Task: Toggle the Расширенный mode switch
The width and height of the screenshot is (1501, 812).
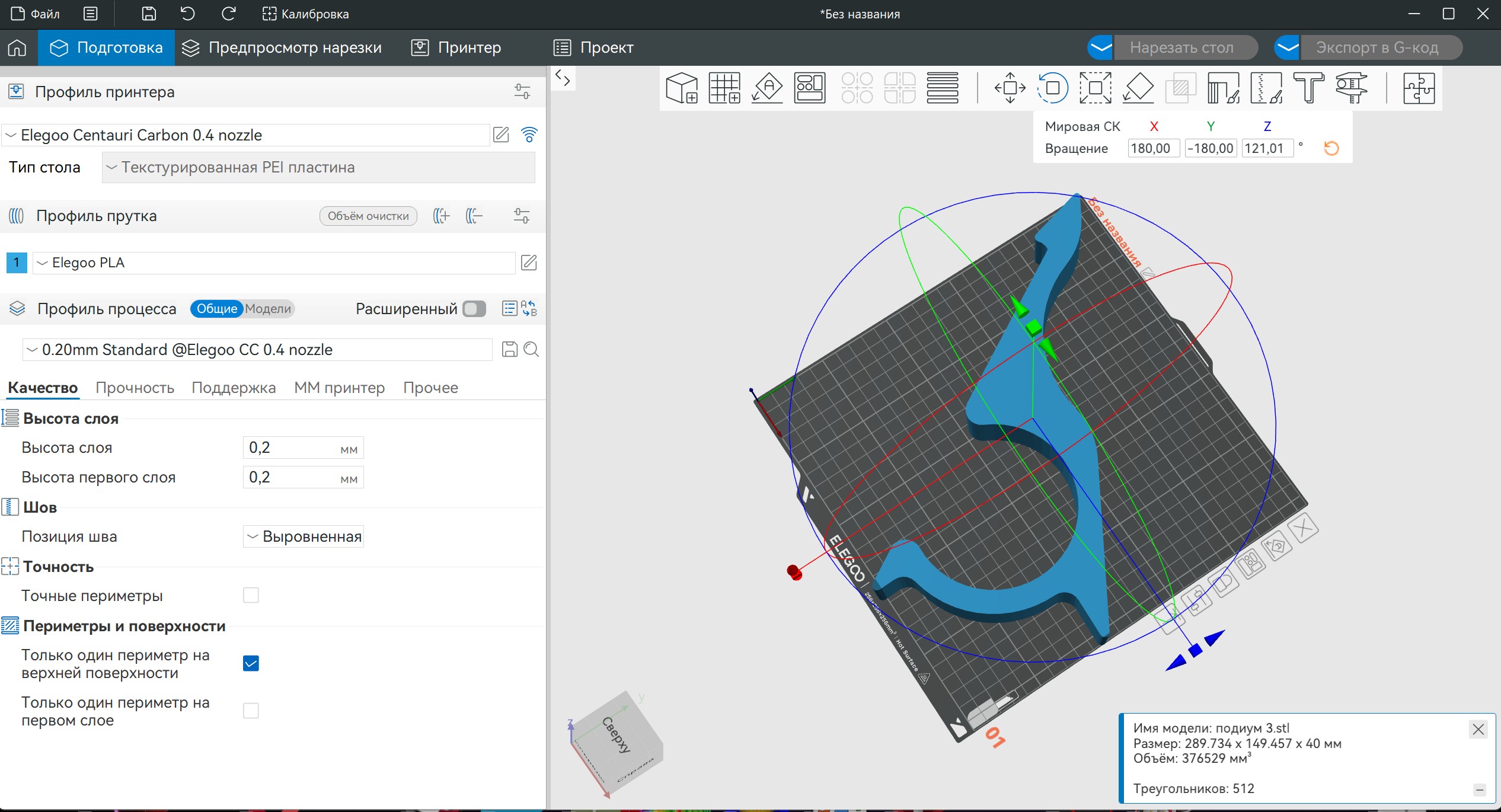Action: coord(474,309)
